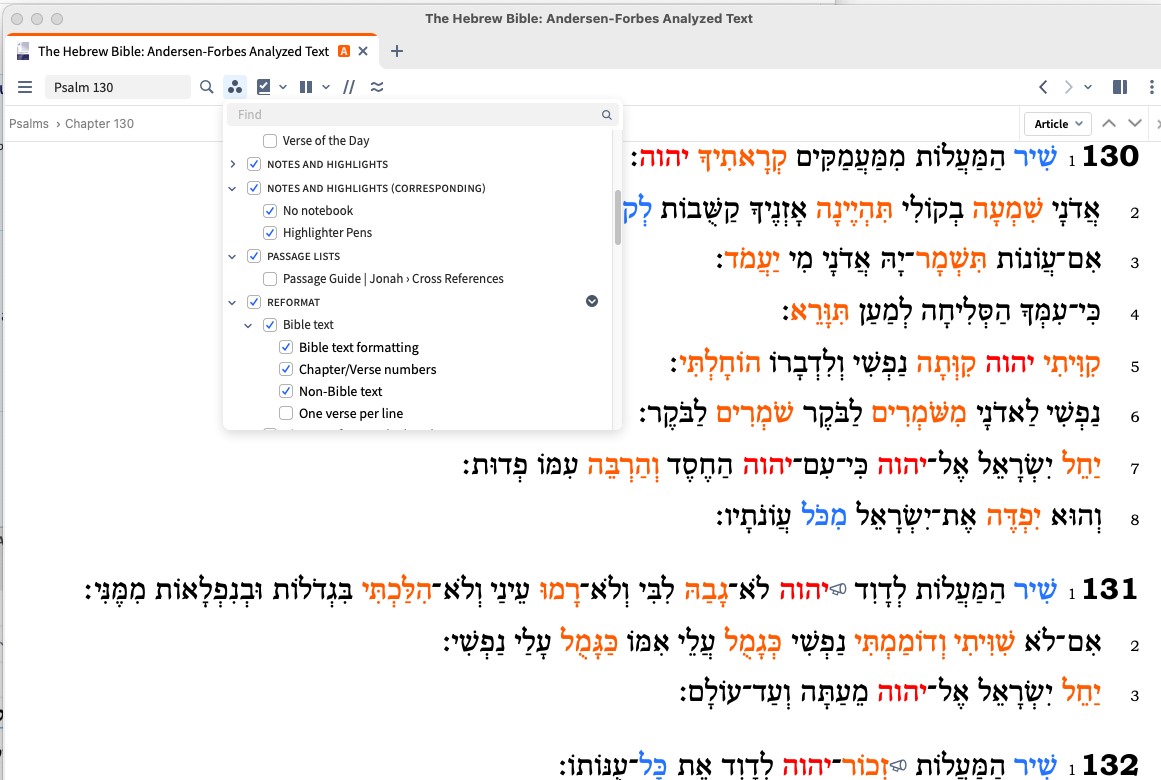Screen dimensions: 1161x780
Task: Open a new tab with plus icon
Action: (x=397, y=51)
